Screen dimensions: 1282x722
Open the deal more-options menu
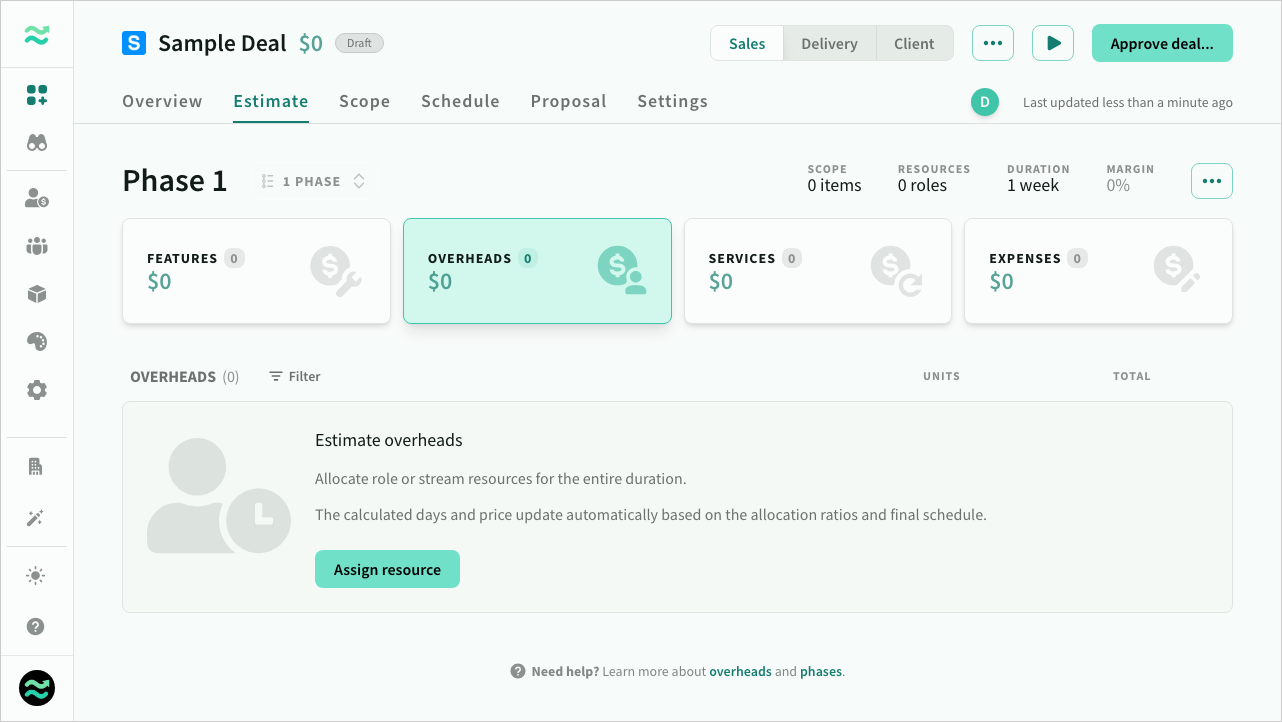coord(992,44)
